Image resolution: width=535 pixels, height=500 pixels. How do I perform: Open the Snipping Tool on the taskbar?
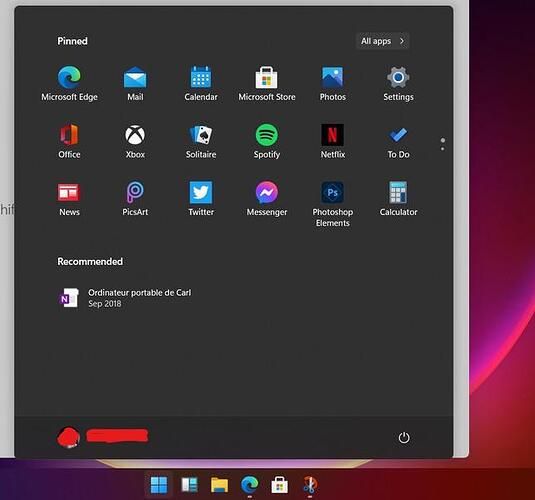pyautogui.click(x=310, y=485)
